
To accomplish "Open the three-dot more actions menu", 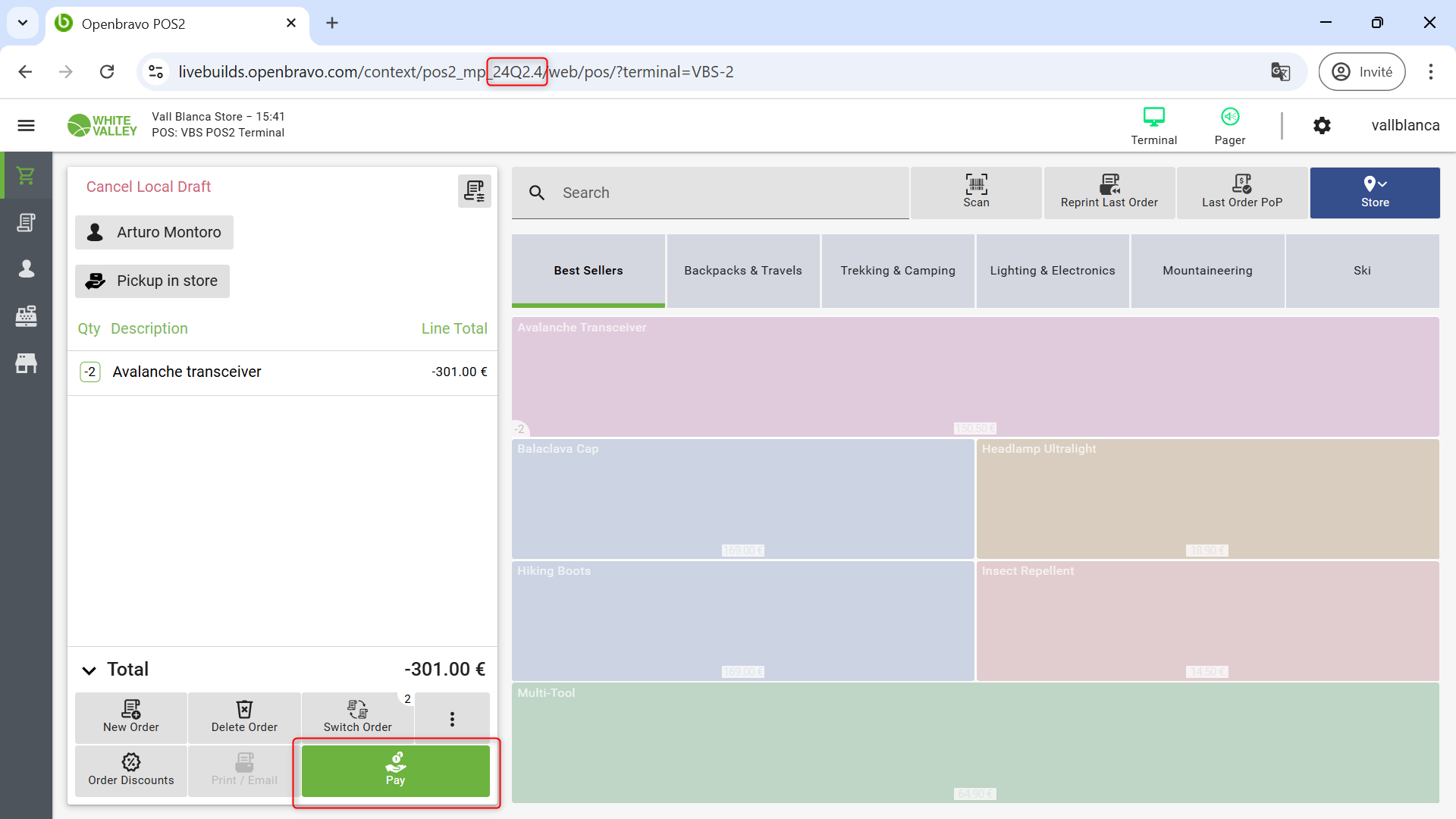I will point(452,718).
